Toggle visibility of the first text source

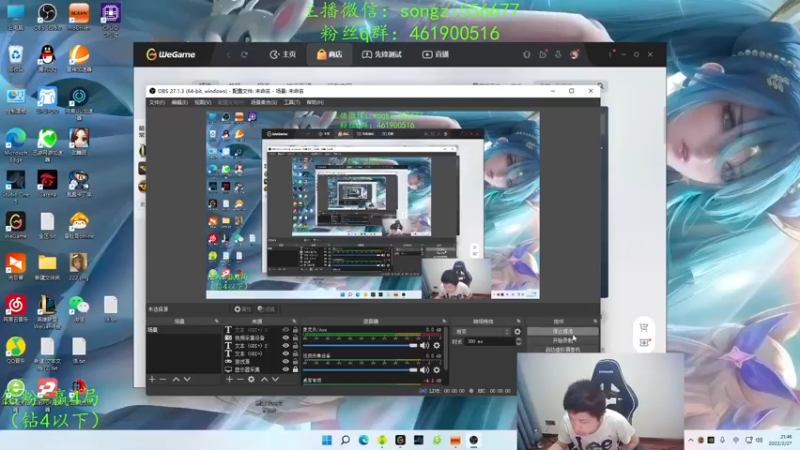(x=286, y=330)
